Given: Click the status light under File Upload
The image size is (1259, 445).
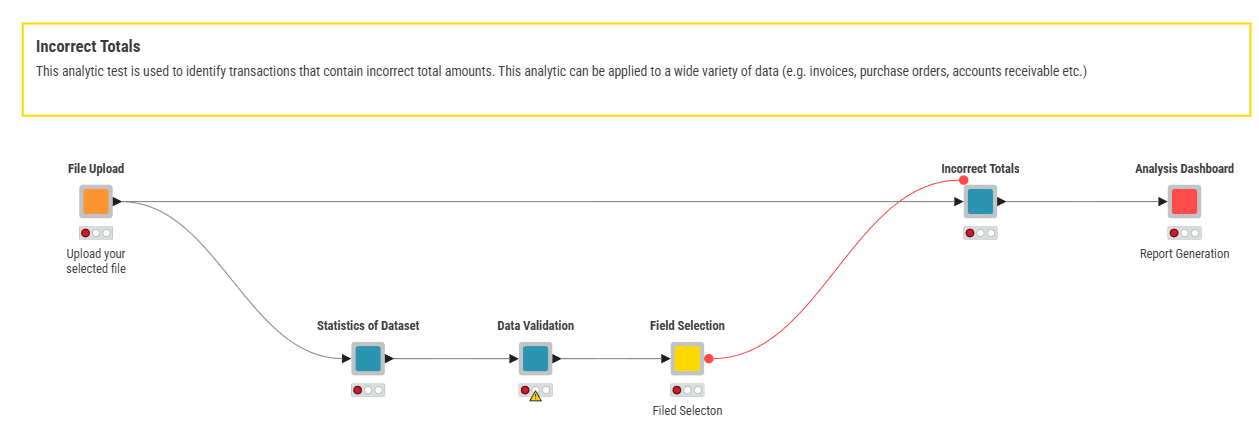Looking at the screenshot, I should (x=96, y=233).
